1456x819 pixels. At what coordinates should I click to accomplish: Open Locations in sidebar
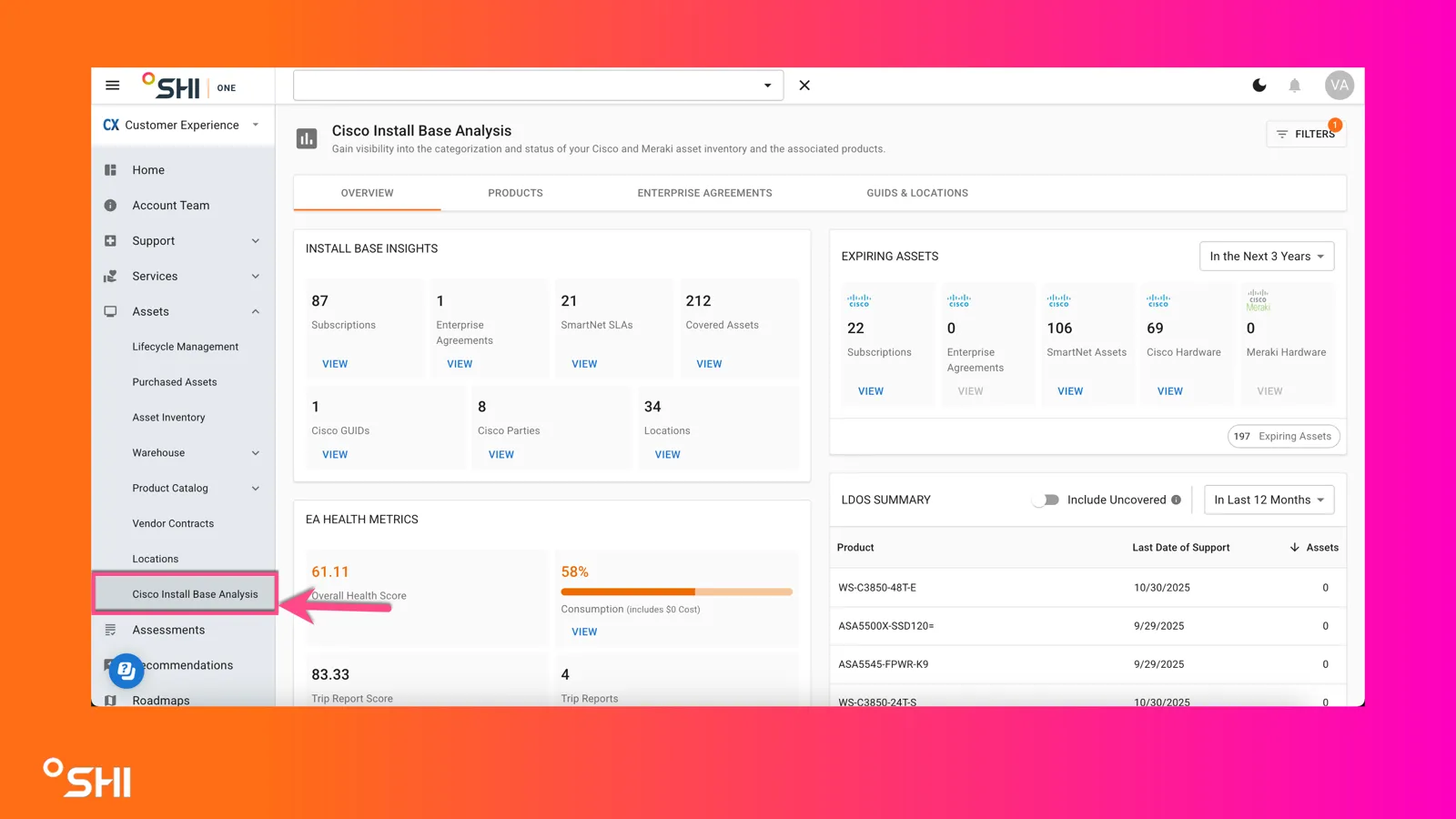click(x=156, y=559)
